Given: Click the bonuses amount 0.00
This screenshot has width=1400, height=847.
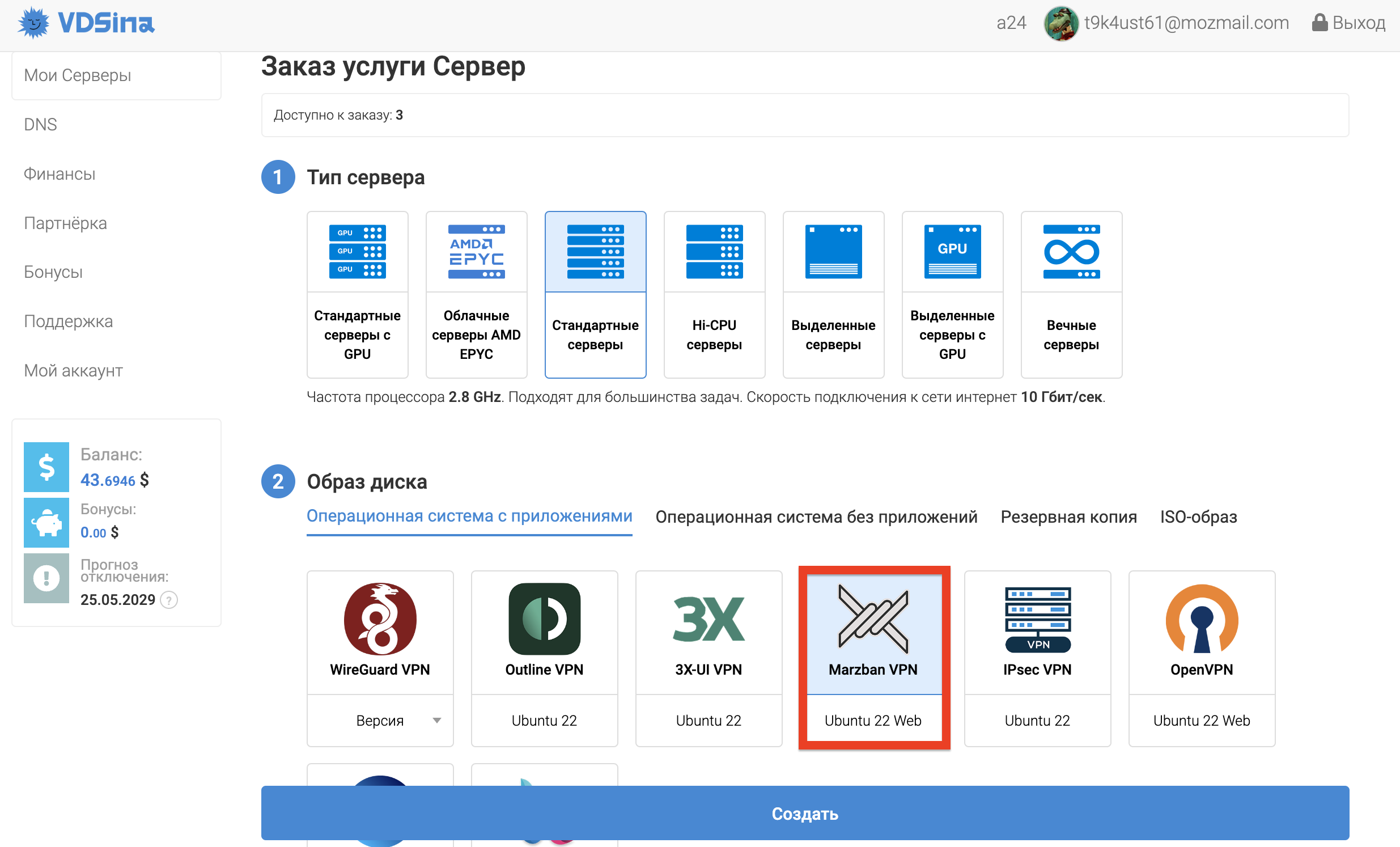Looking at the screenshot, I should [93, 533].
